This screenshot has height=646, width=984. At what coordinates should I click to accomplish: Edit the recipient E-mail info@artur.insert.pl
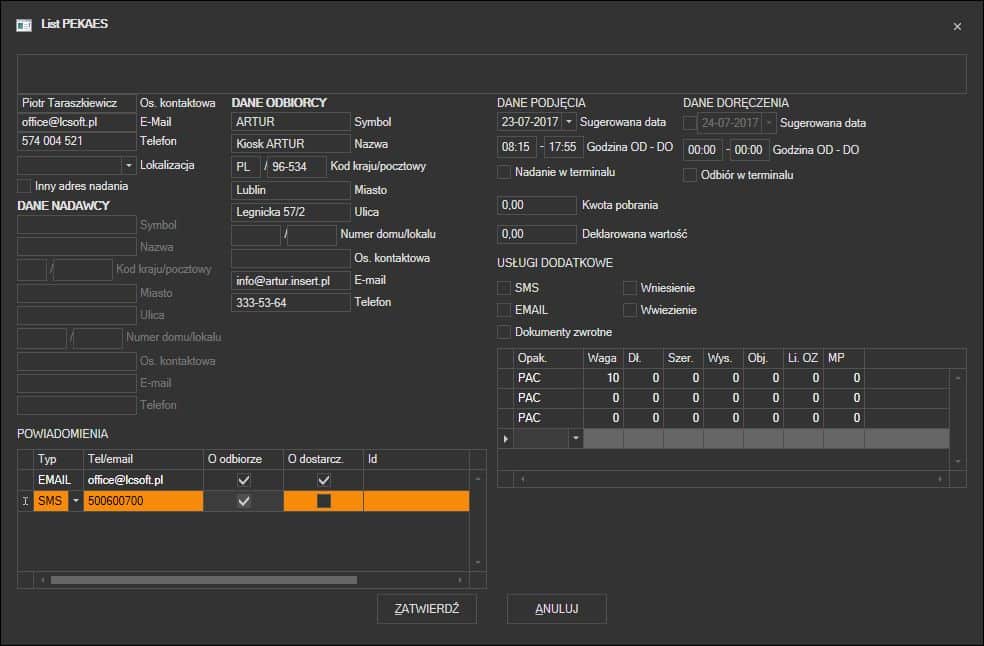coord(291,281)
